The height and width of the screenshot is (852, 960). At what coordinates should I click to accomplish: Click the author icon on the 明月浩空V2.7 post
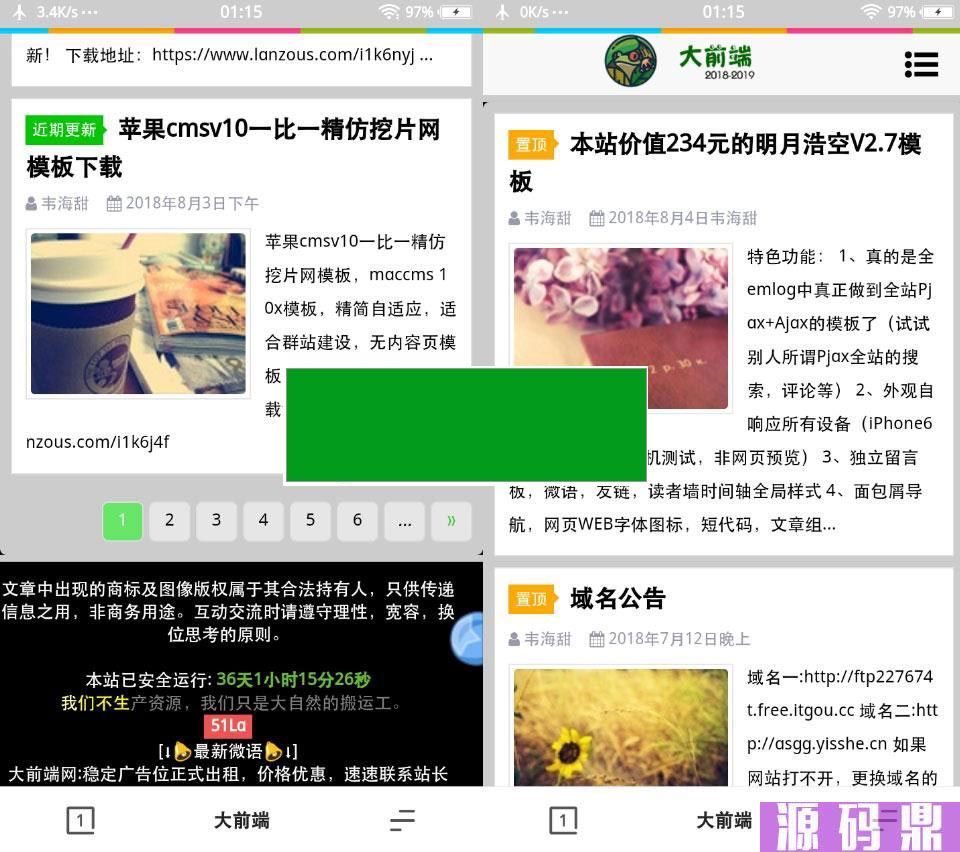tap(514, 218)
